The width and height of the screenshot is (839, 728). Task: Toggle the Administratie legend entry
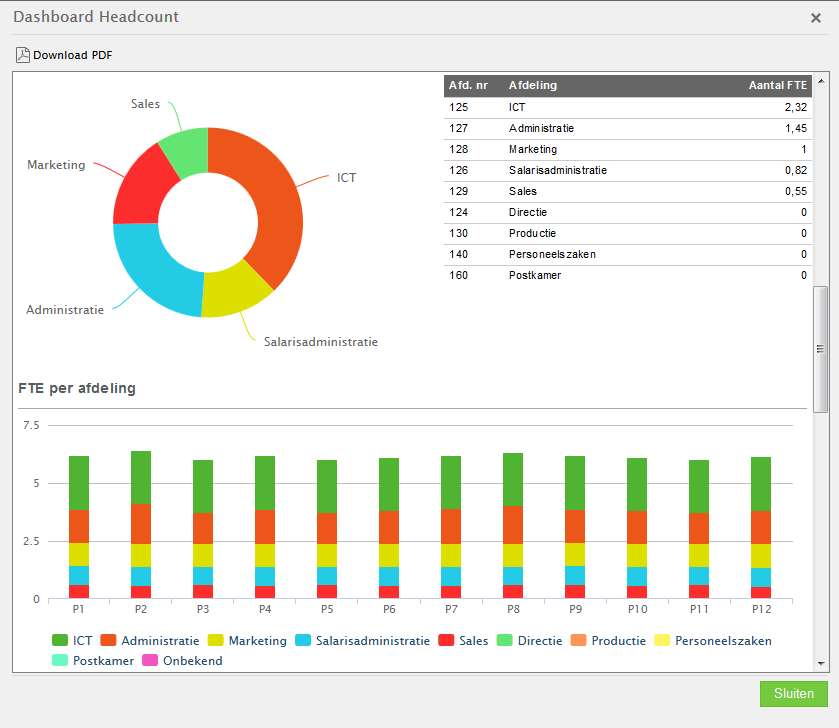pyautogui.click(x=150, y=640)
